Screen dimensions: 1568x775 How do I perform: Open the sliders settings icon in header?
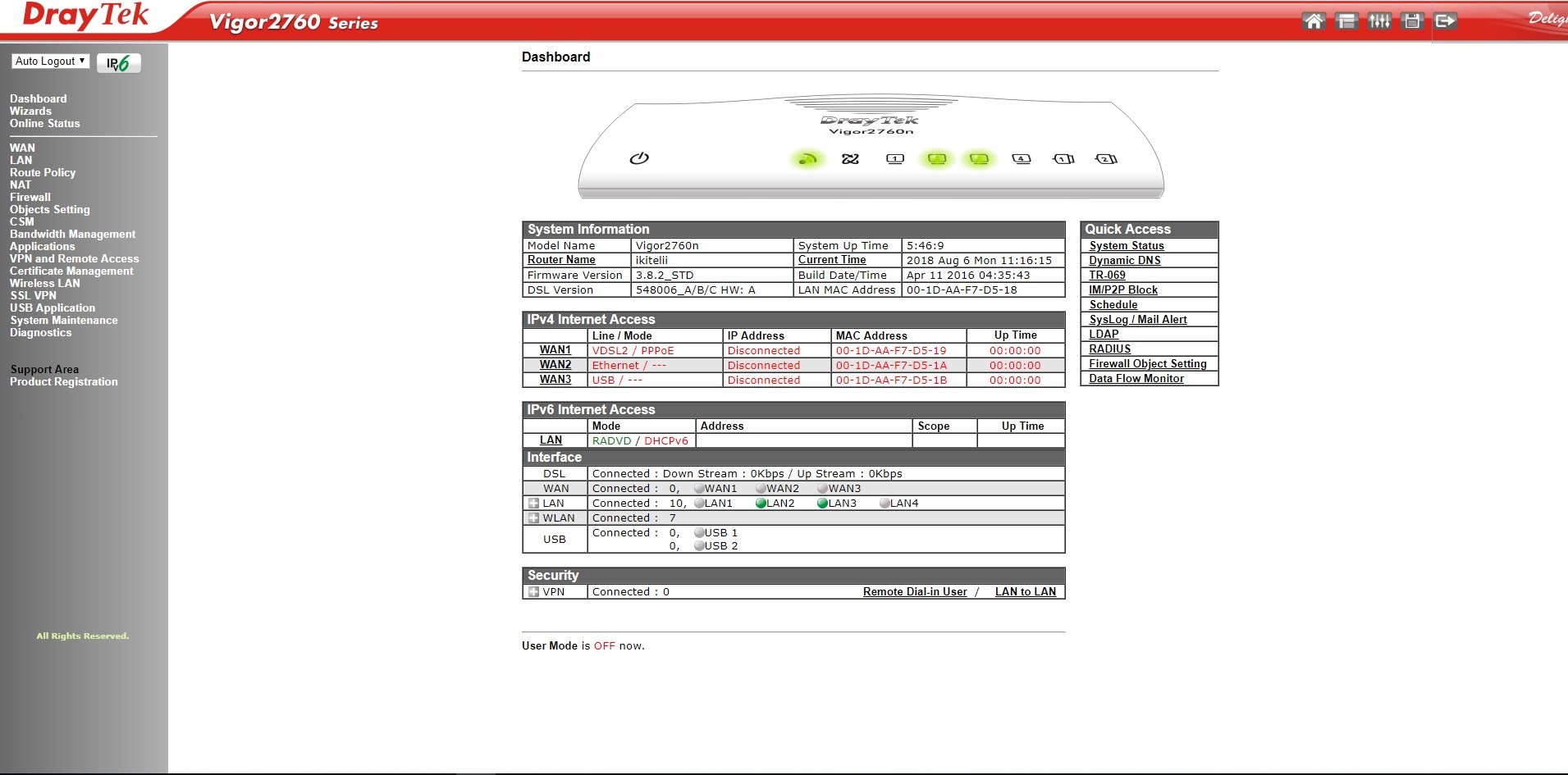(1378, 21)
